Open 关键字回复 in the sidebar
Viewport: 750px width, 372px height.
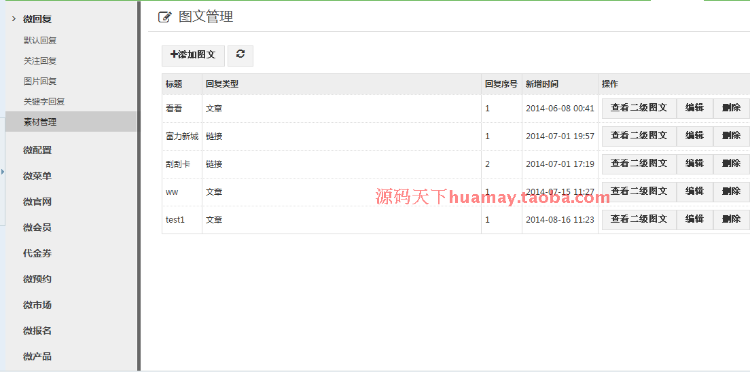(44, 102)
